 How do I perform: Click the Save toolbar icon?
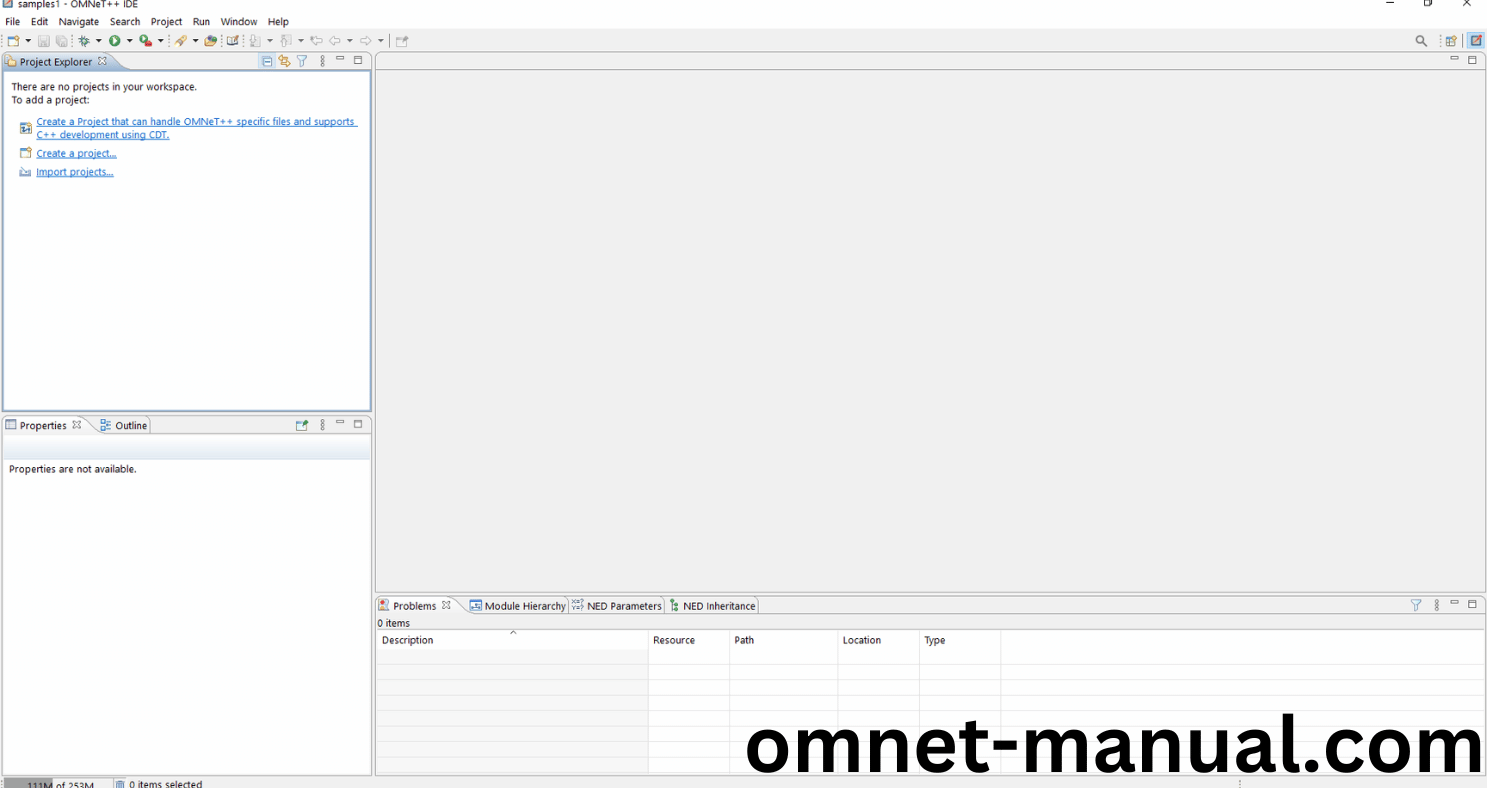[44, 41]
